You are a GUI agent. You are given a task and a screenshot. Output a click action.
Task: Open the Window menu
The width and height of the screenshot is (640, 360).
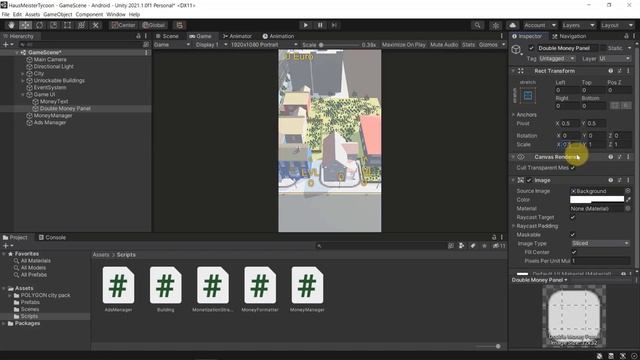116,14
